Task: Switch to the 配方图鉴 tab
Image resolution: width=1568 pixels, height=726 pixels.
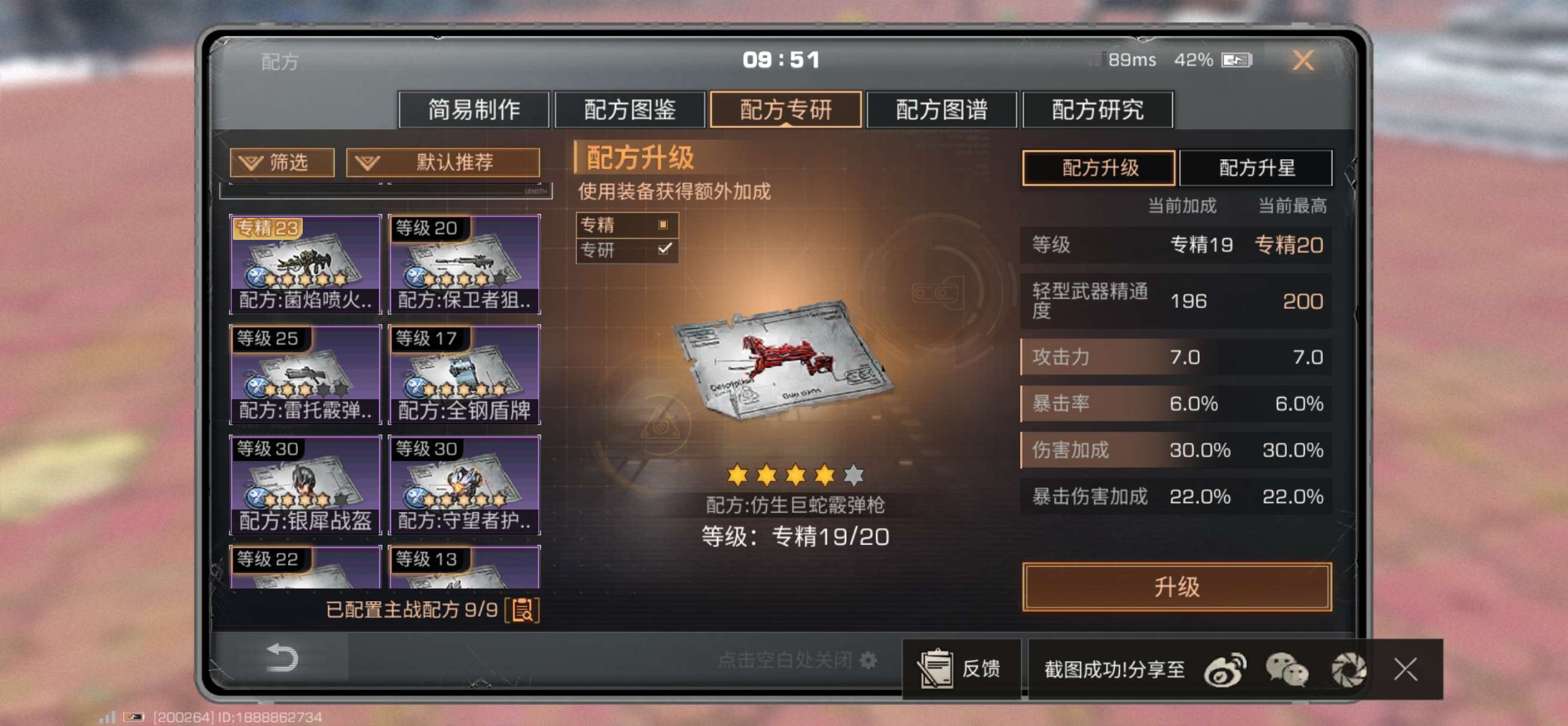Action: pos(630,110)
